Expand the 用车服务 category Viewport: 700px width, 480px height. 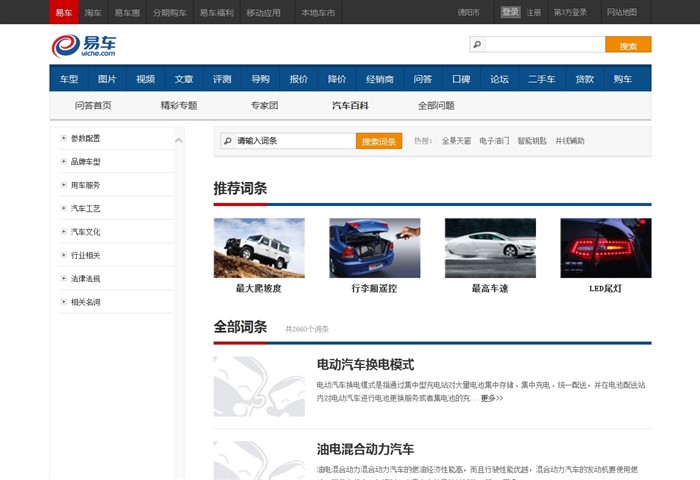(x=63, y=185)
